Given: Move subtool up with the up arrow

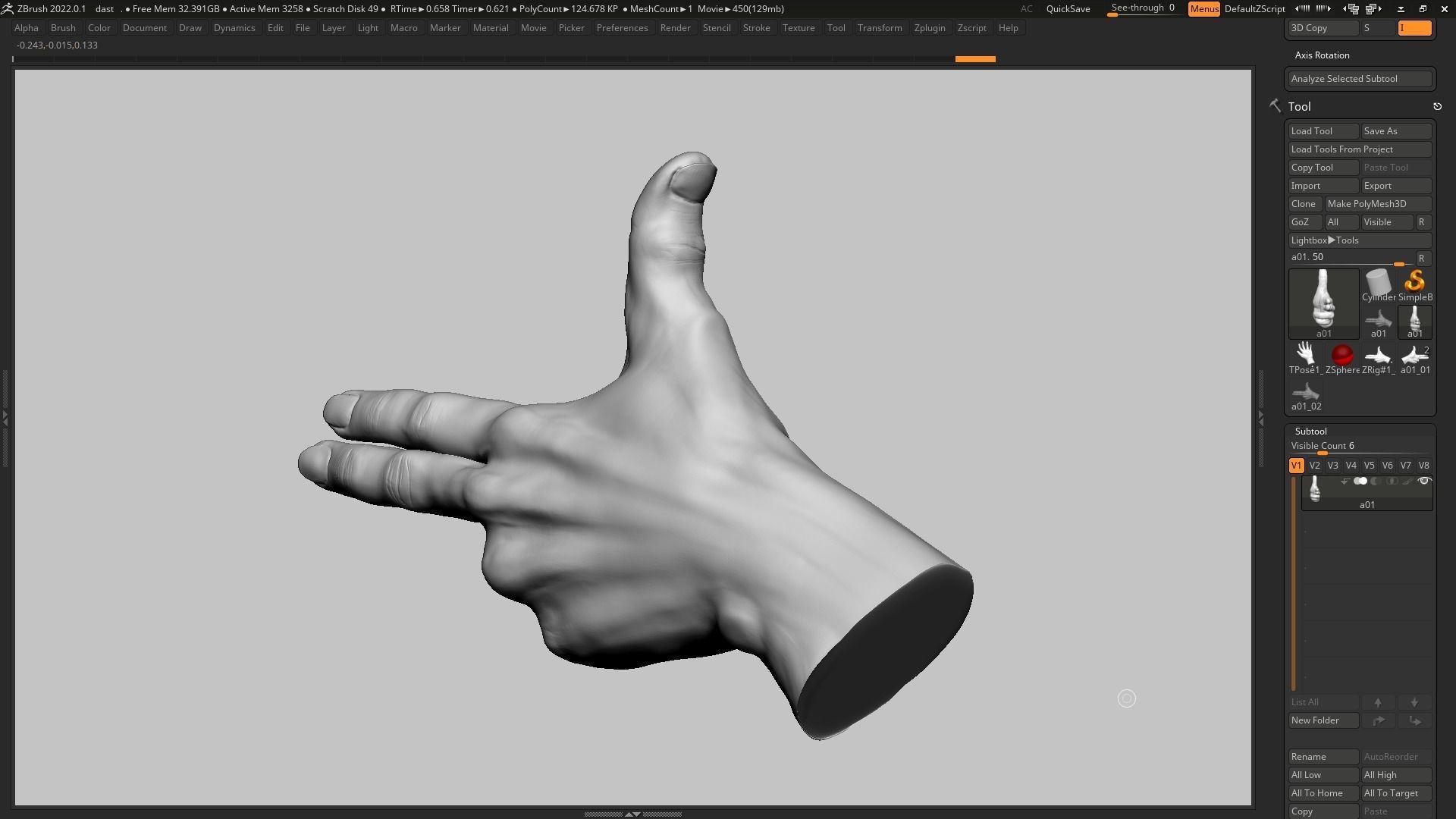Looking at the screenshot, I should [x=1378, y=702].
